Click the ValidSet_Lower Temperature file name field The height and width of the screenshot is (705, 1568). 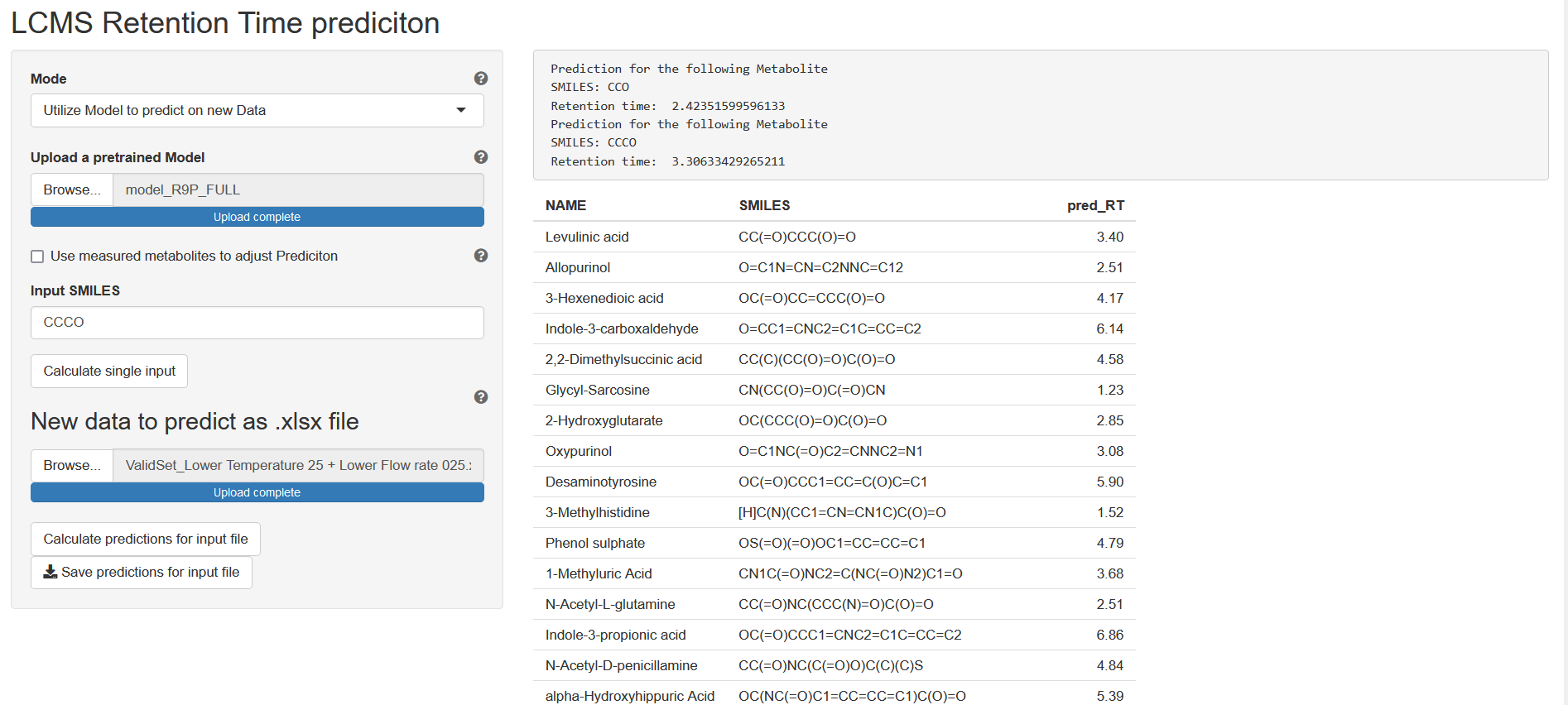pos(298,466)
